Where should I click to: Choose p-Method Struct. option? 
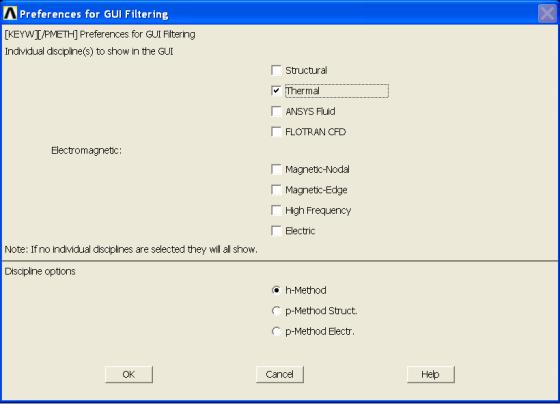coord(276,311)
